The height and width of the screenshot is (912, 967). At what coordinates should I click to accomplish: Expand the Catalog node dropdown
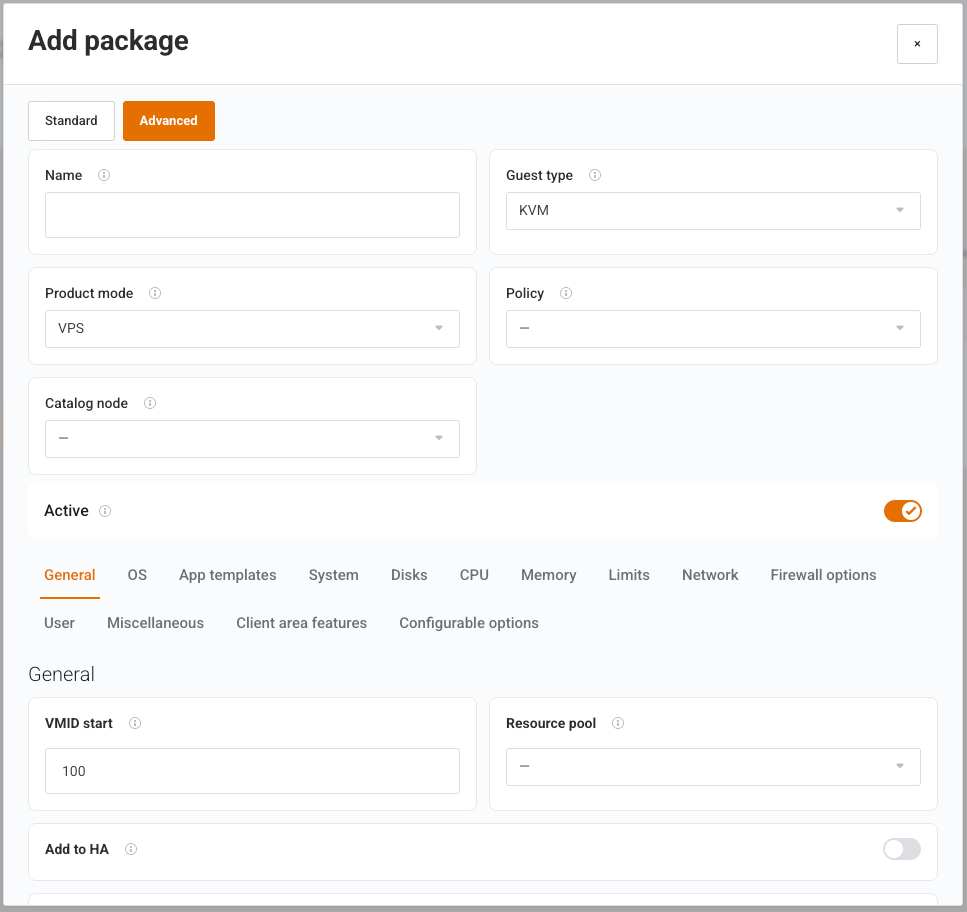tap(252, 439)
